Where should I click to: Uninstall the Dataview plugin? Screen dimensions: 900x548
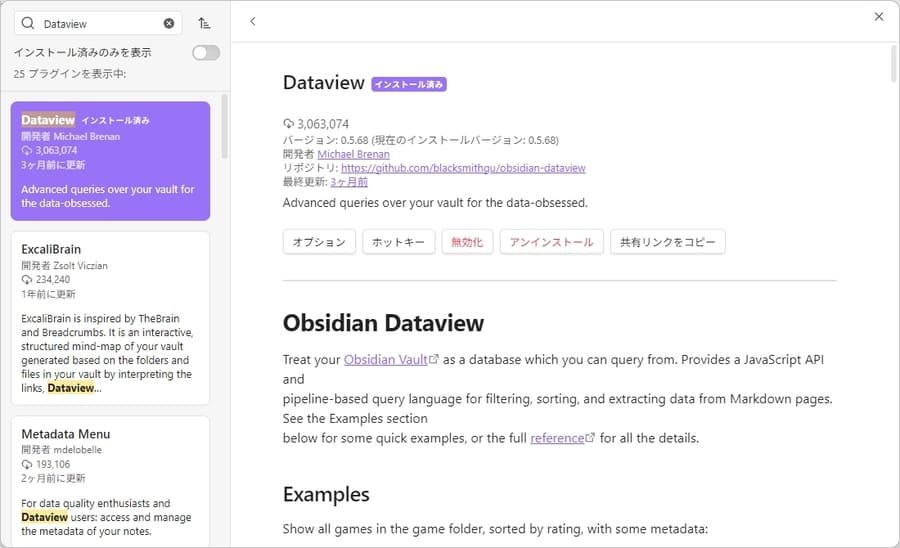[552, 242]
